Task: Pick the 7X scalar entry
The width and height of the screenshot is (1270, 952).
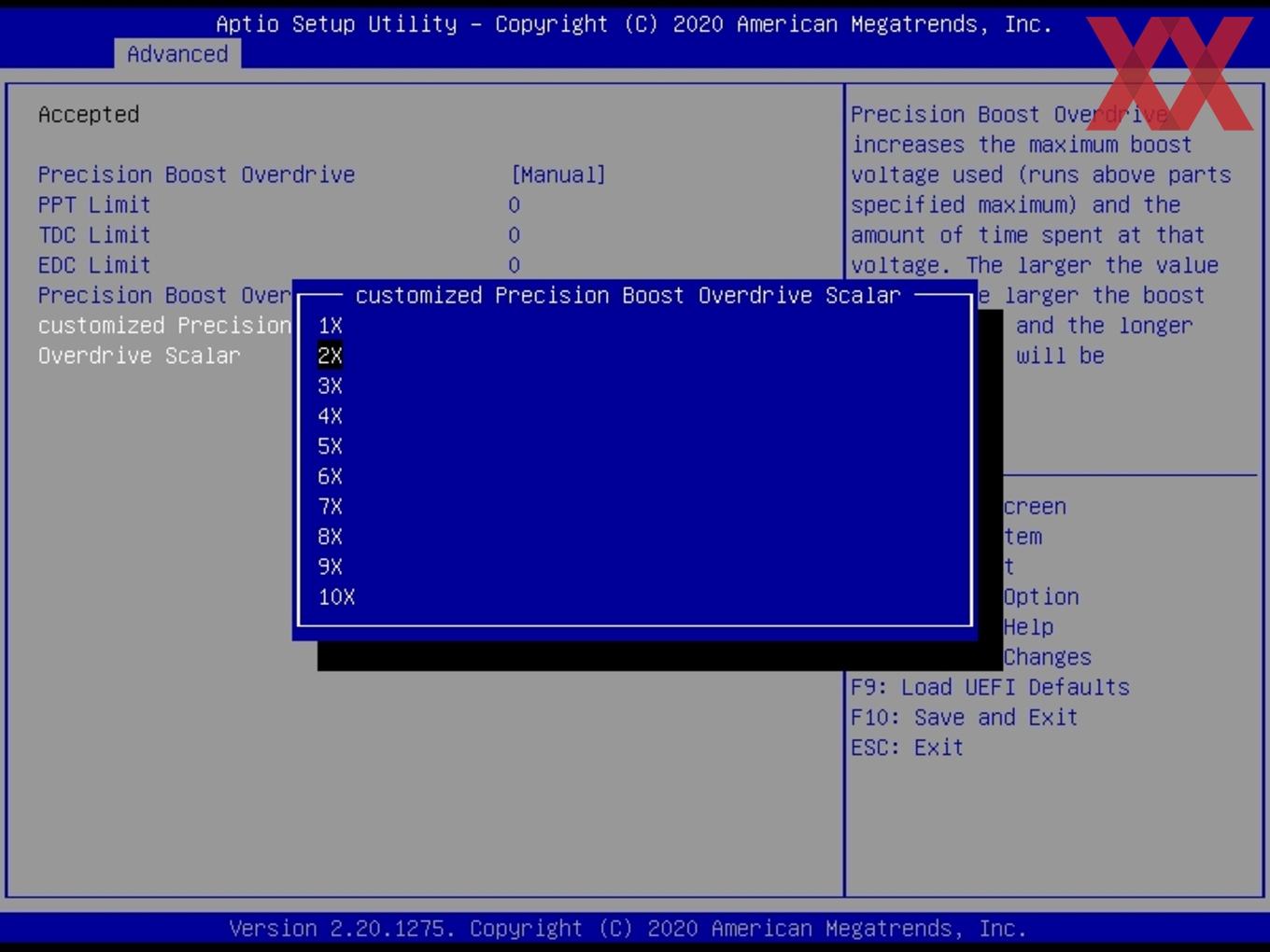Action: click(x=331, y=507)
